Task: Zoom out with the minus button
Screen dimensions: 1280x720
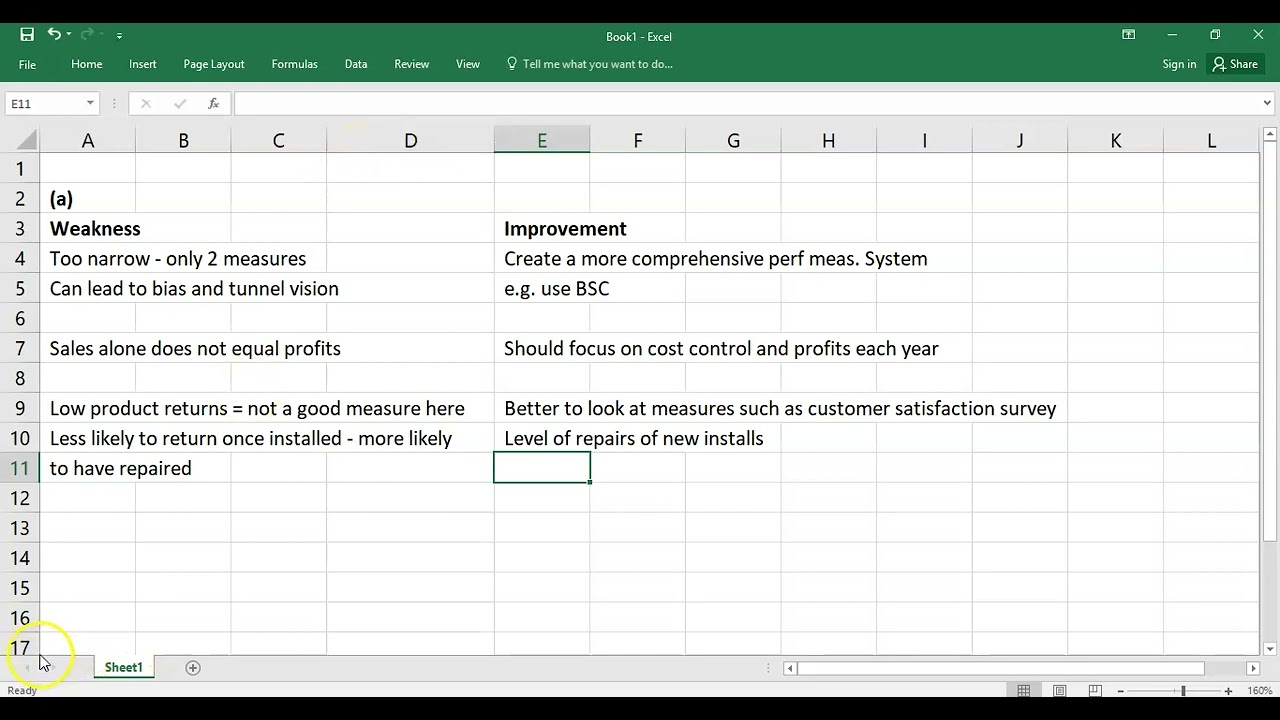Action: [1121, 691]
